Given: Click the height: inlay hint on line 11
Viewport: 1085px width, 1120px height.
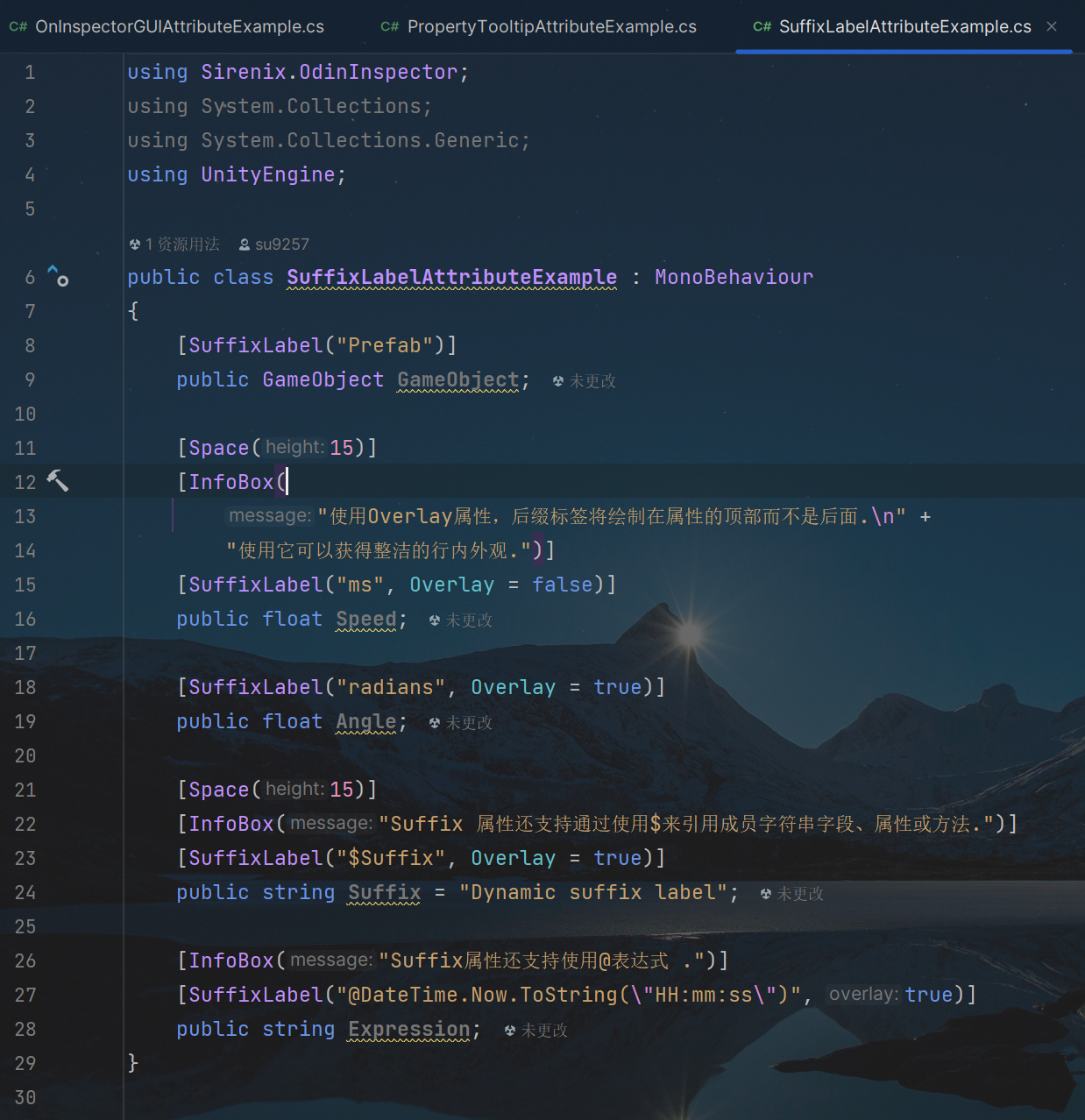Looking at the screenshot, I should 295,448.
